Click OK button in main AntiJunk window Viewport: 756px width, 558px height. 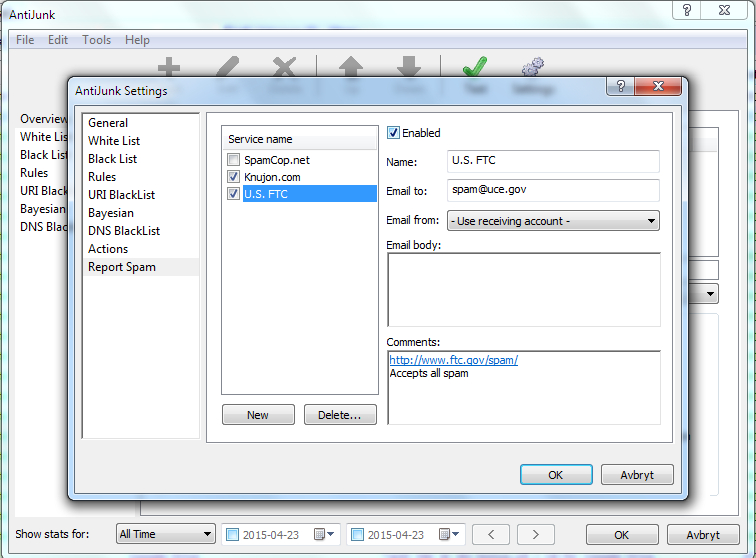pyautogui.click(x=622, y=535)
